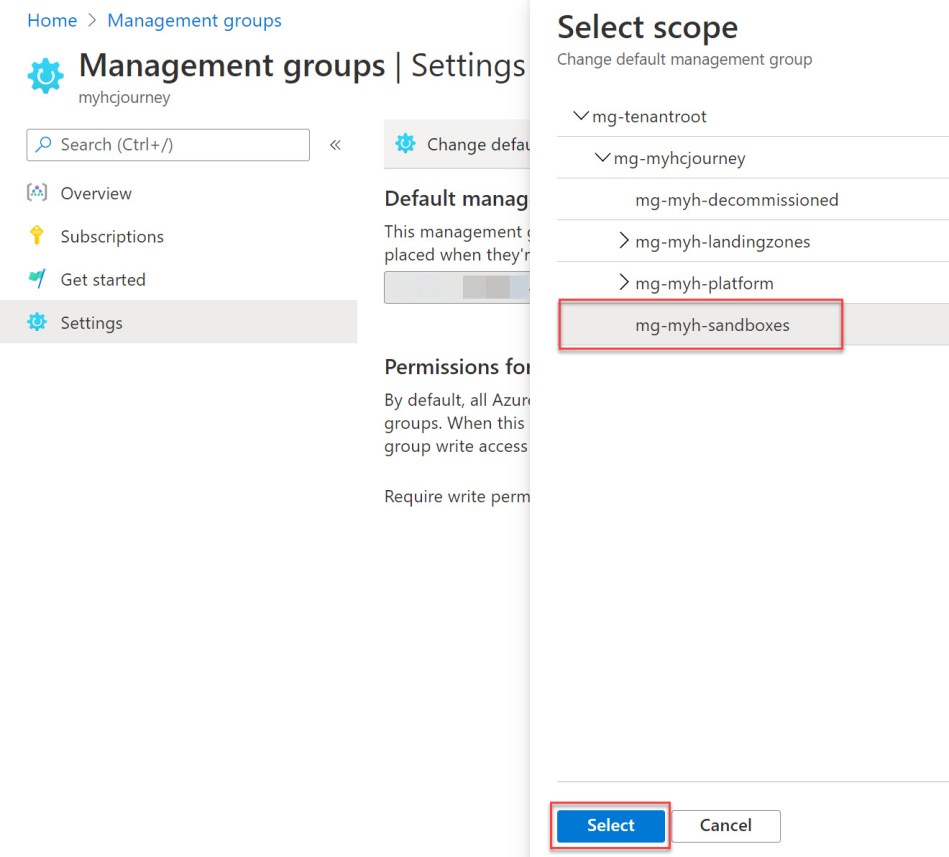
Task: Click the Management groups breadcrumb link
Action: (194, 20)
